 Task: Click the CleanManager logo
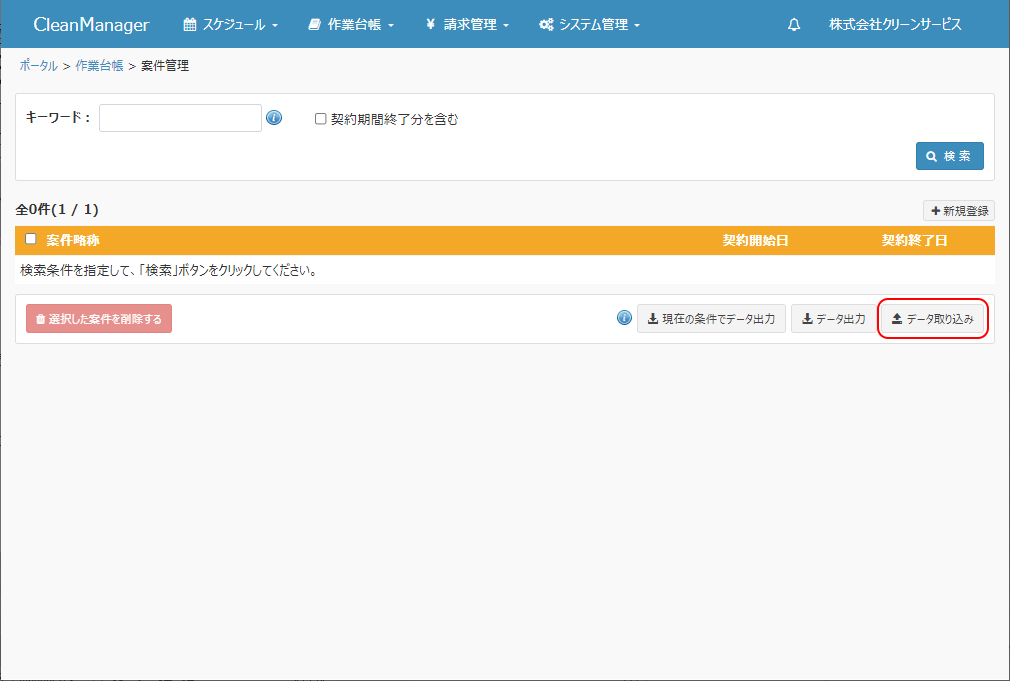(91, 25)
